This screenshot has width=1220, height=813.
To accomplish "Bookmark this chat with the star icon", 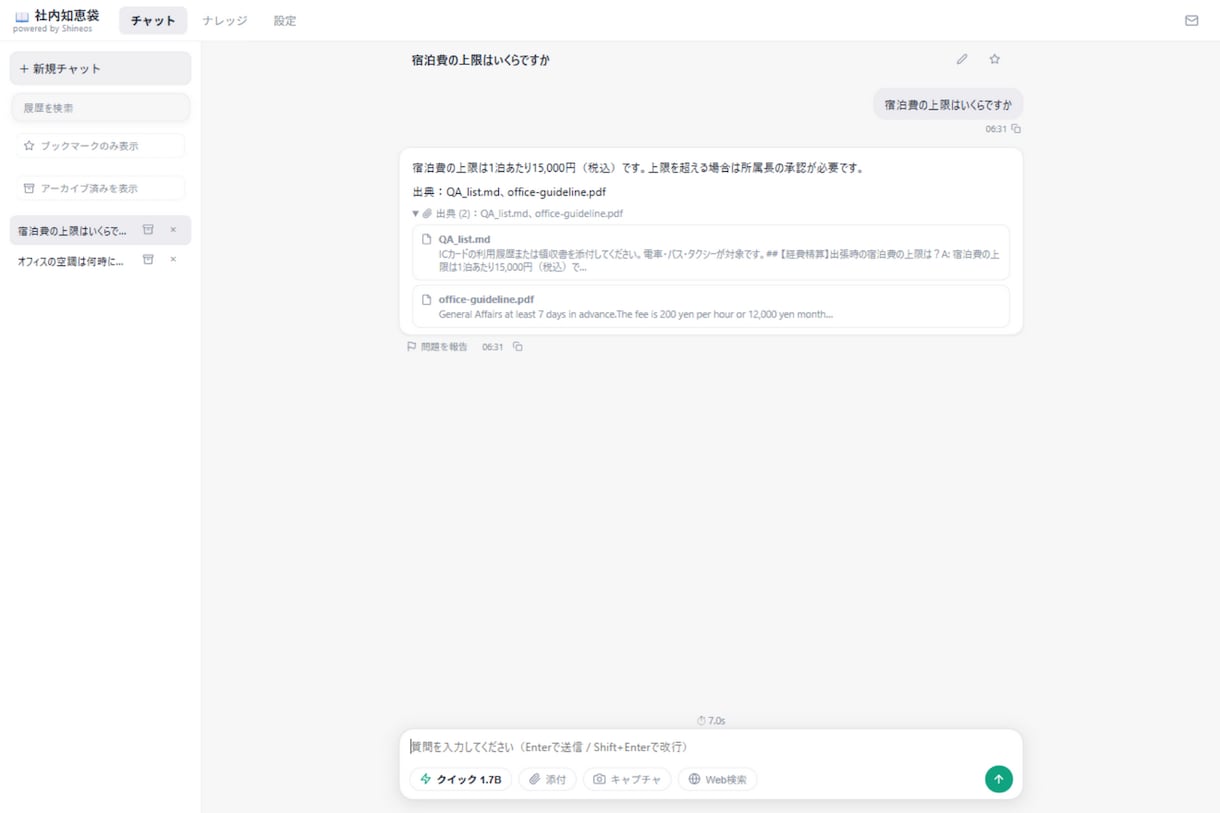I will click(994, 59).
